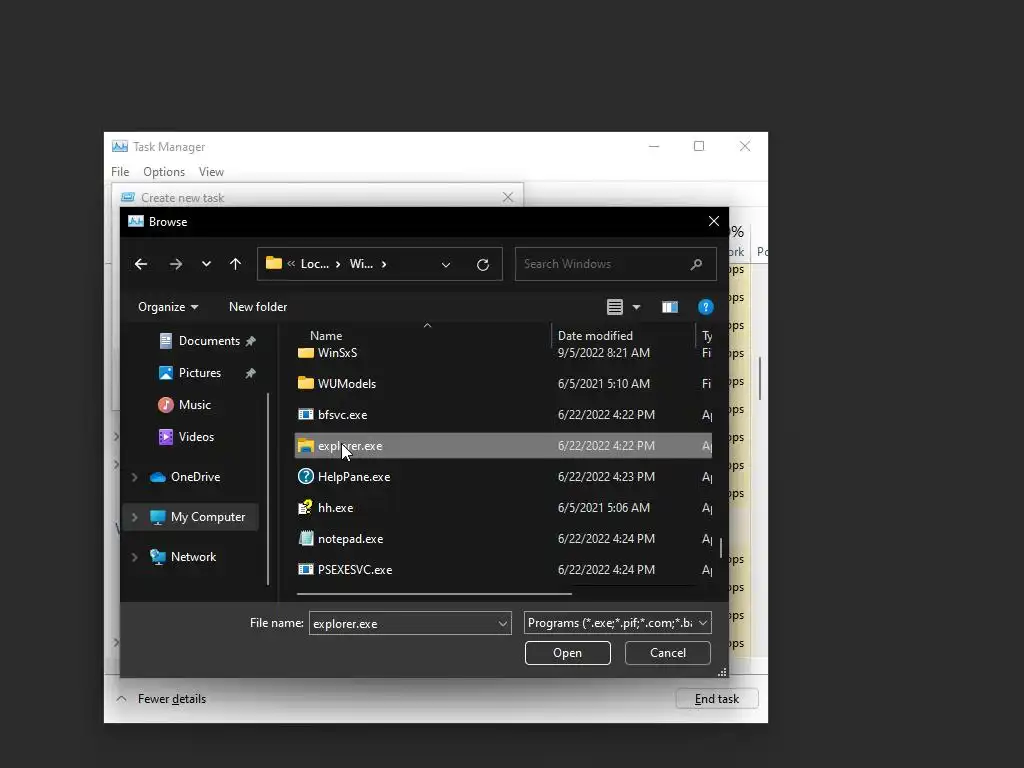Open the Browse dialog help
The image size is (1024, 768).
tap(705, 307)
